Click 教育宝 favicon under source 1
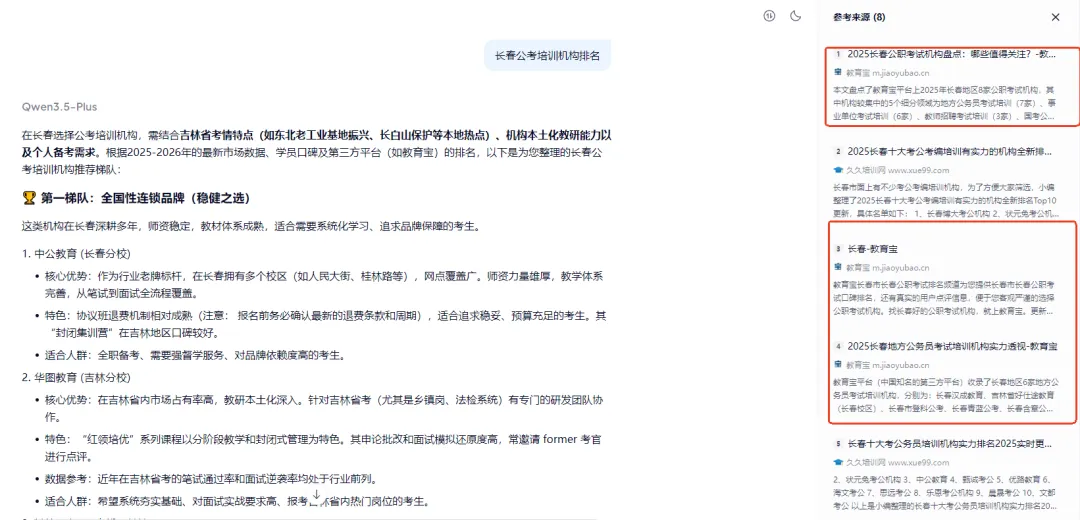1080x520 pixels. pos(838,72)
